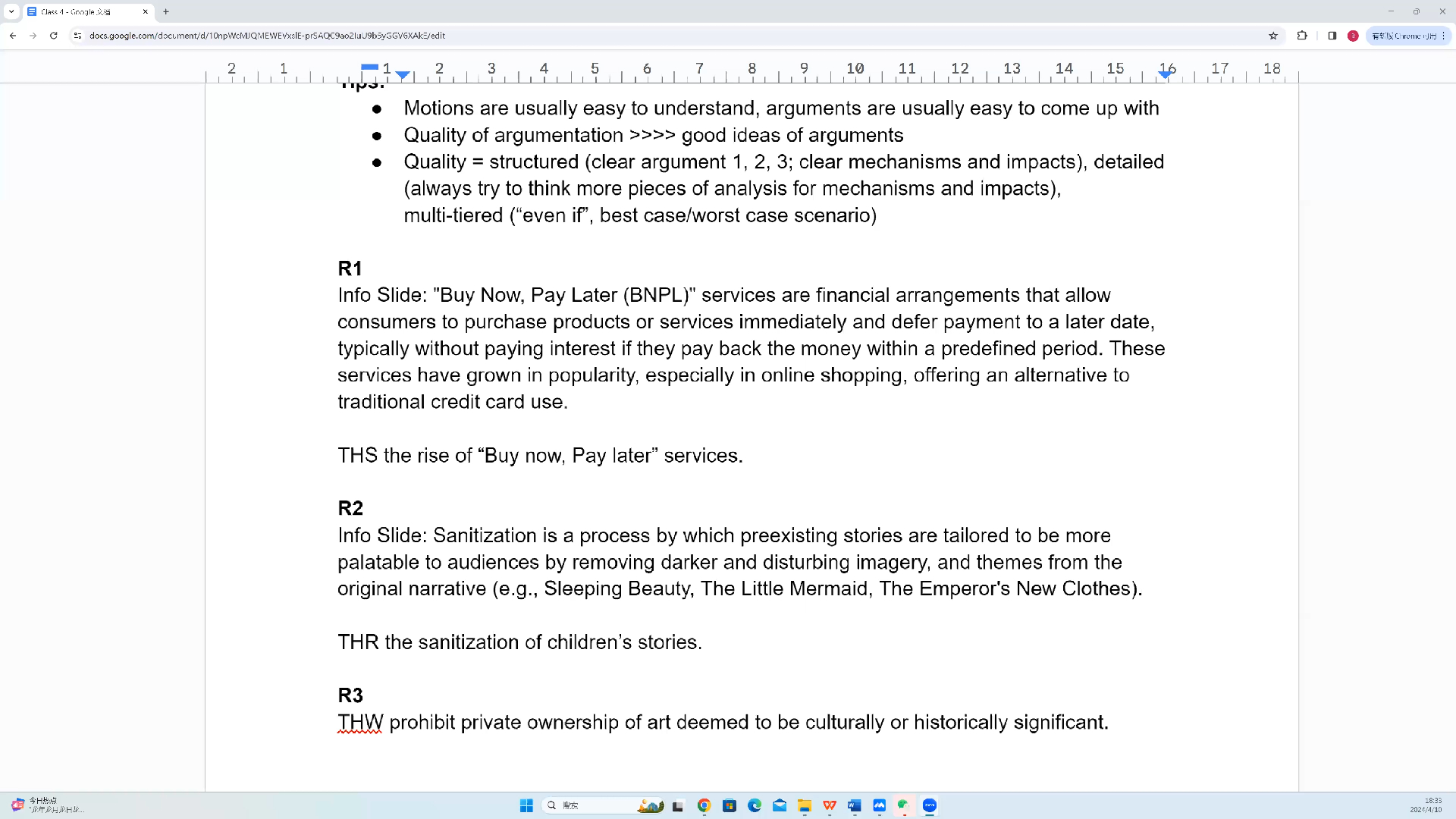
Task: Click the left indent triangle on ruler
Action: click(403, 75)
